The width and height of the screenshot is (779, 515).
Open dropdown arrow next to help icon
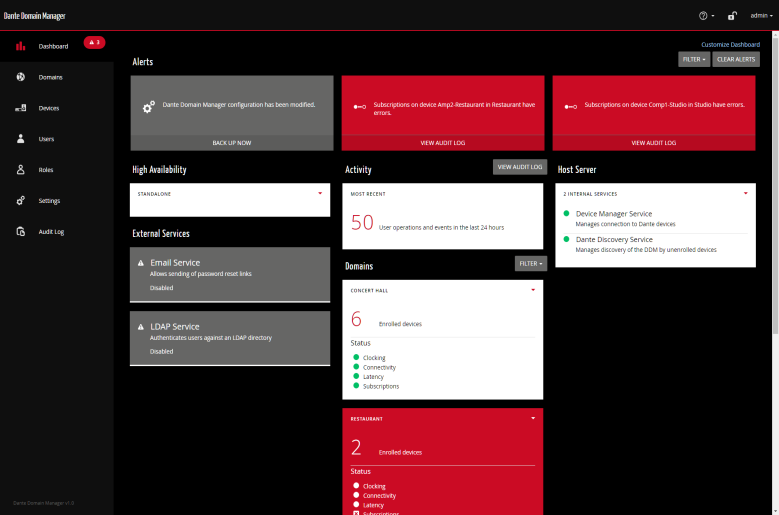click(x=713, y=16)
